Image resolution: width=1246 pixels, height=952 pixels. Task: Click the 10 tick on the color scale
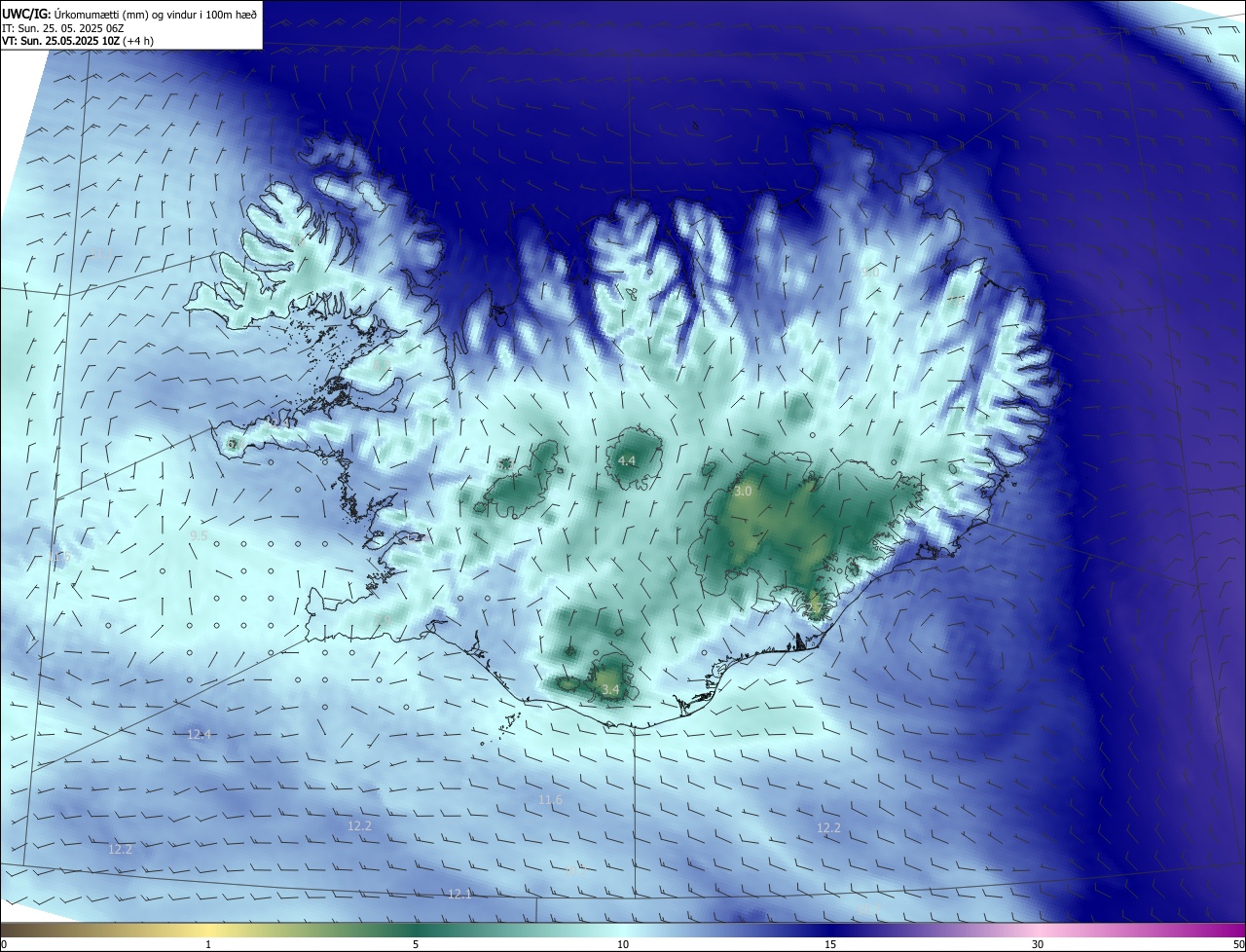[623, 944]
